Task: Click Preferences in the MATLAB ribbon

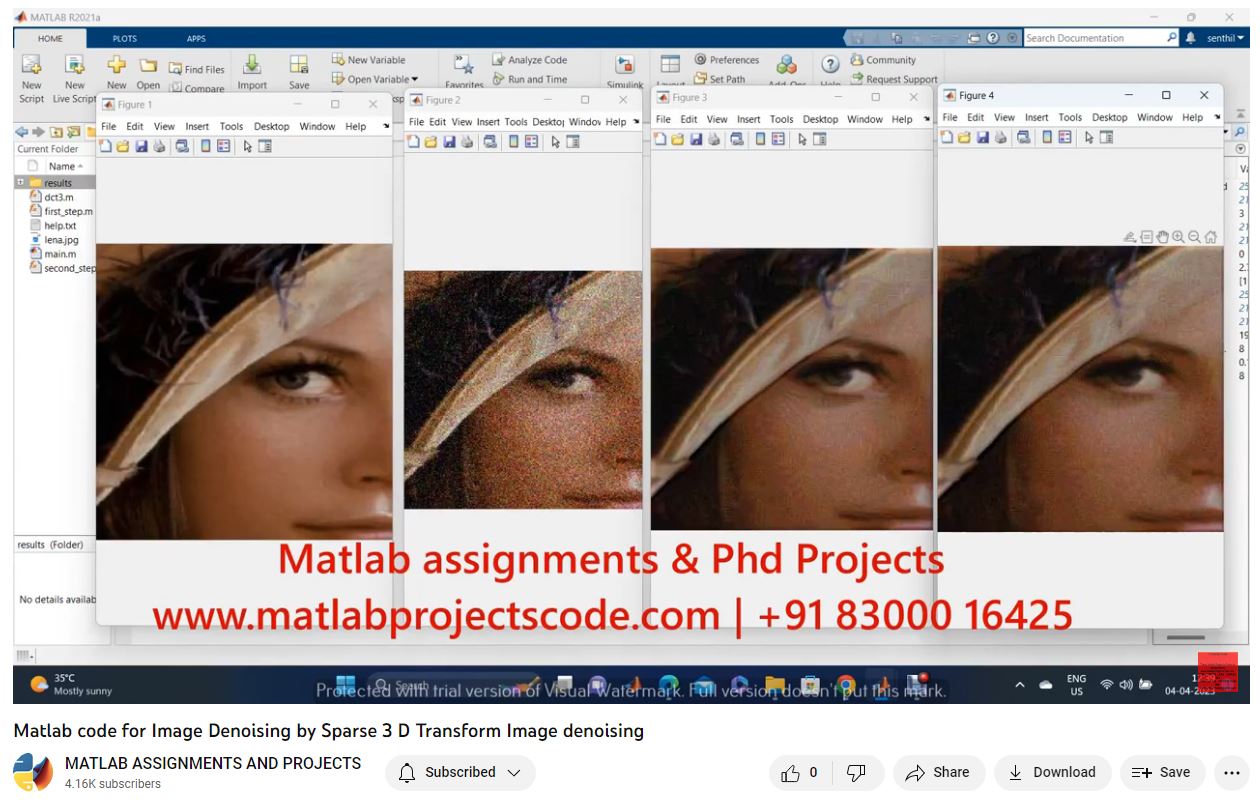Action: coord(726,60)
